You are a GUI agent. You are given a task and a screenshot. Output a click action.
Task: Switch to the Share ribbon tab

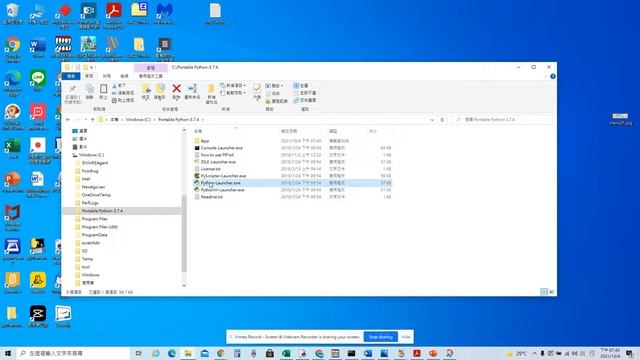pos(107,76)
